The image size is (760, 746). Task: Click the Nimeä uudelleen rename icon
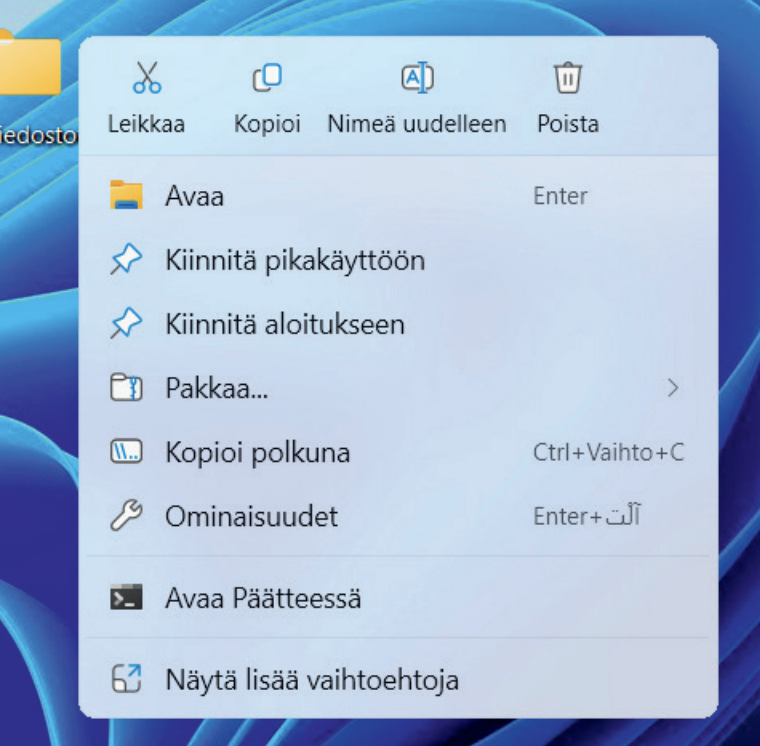(417, 78)
